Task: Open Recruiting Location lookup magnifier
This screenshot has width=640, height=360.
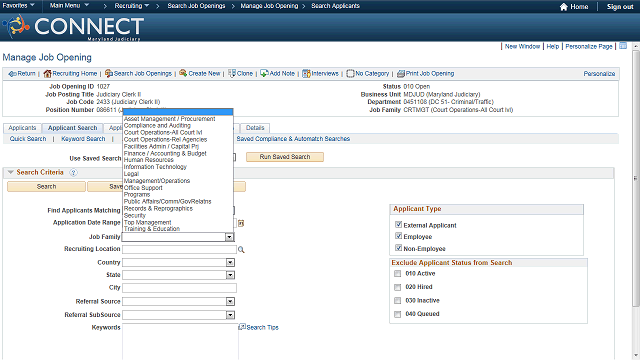Action: point(241,249)
